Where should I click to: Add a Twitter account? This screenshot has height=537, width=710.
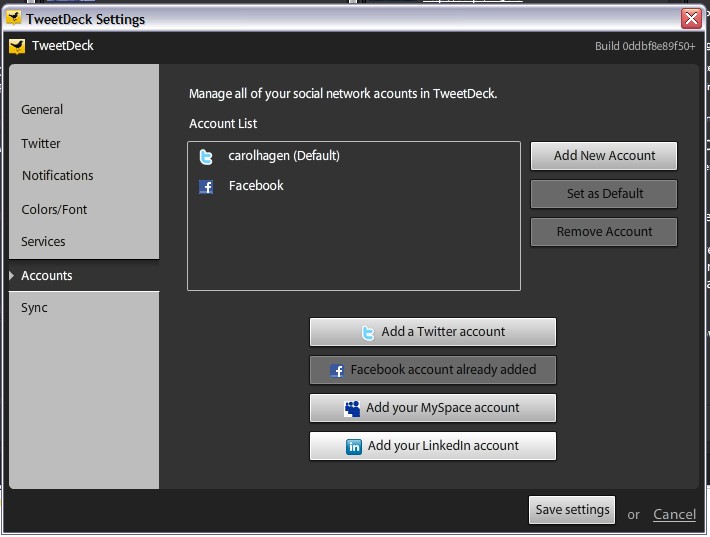click(x=433, y=332)
